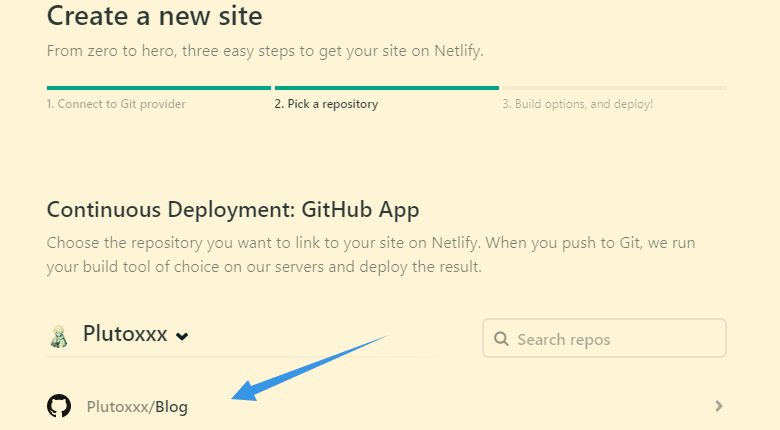Open the Plutoxxx account name selector

125,335
